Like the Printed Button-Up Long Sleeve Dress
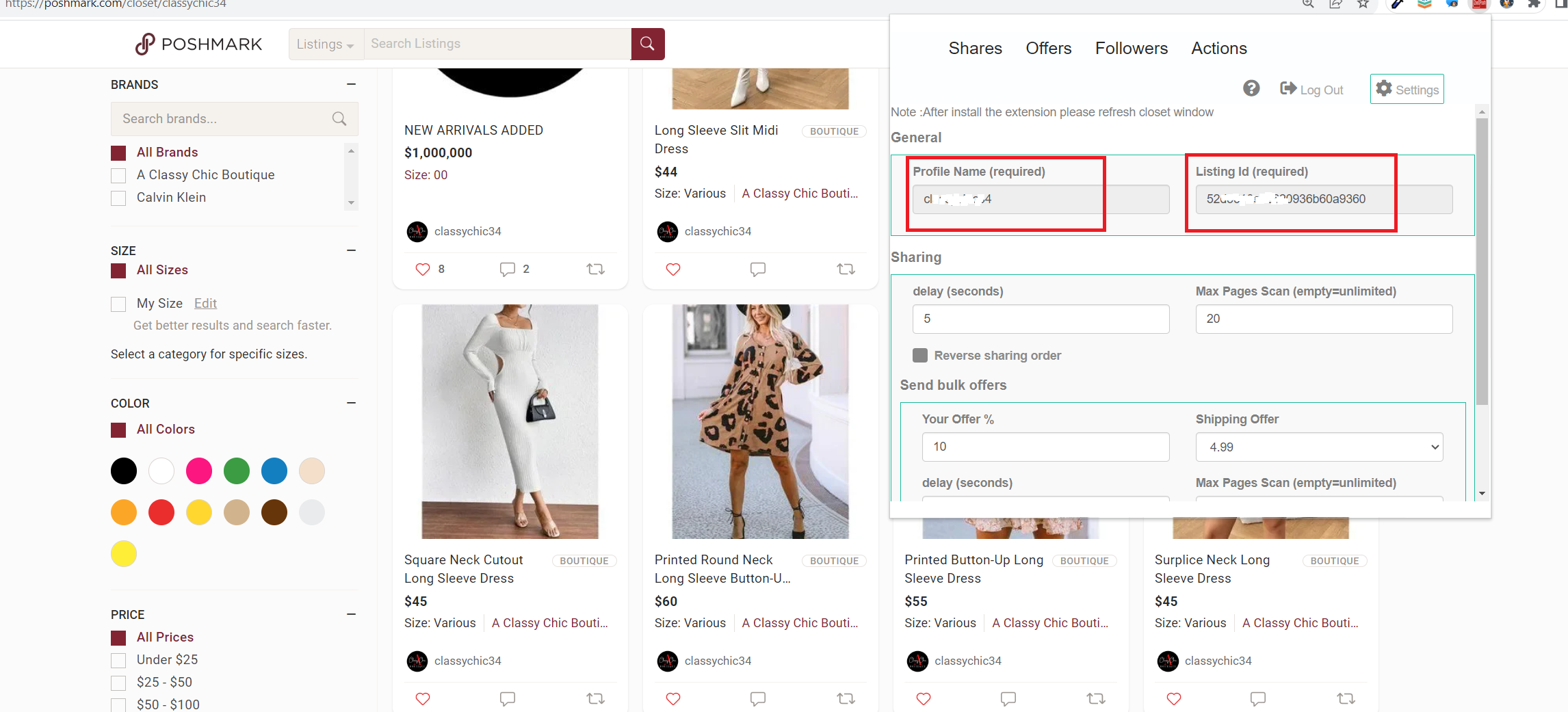Screen dimensions: 1568x712 coord(924,699)
